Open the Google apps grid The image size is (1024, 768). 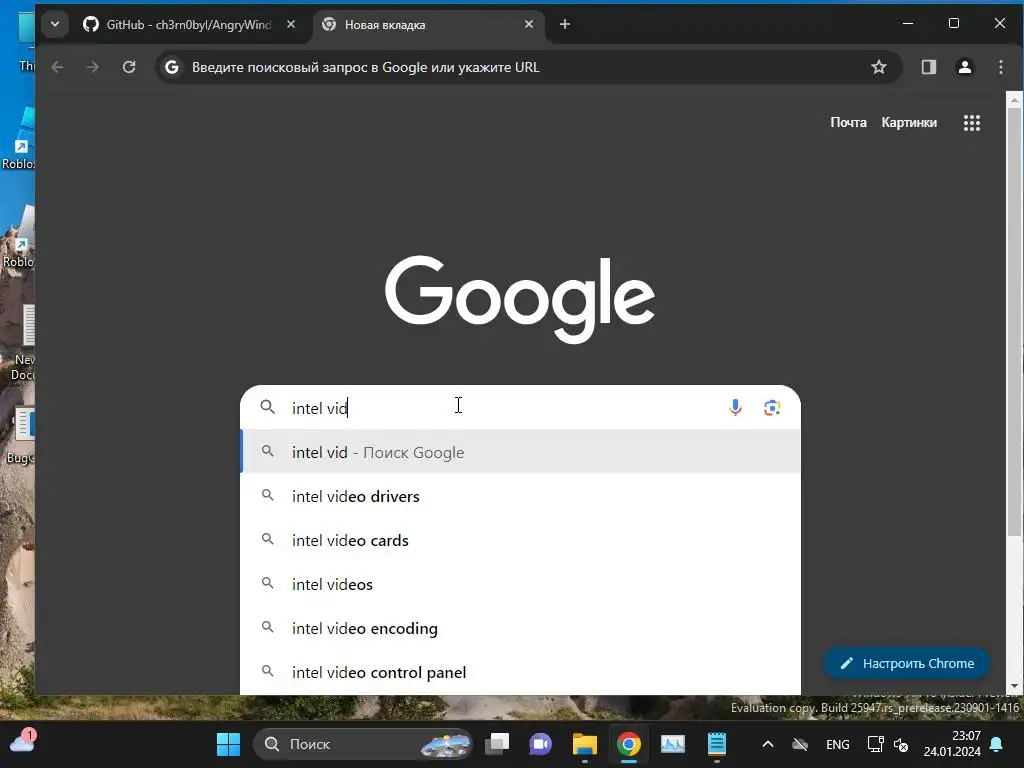coord(972,123)
